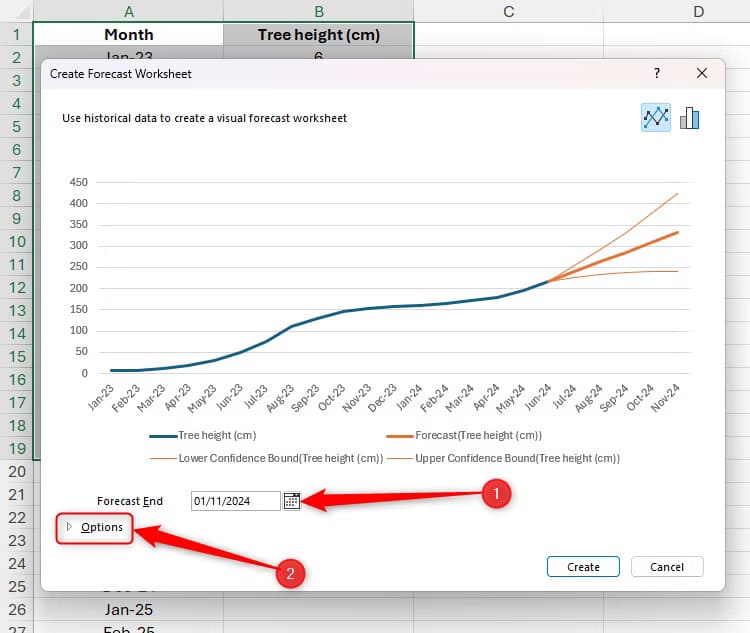Select column C header
Screen dimensions: 750x633
tap(508, 11)
